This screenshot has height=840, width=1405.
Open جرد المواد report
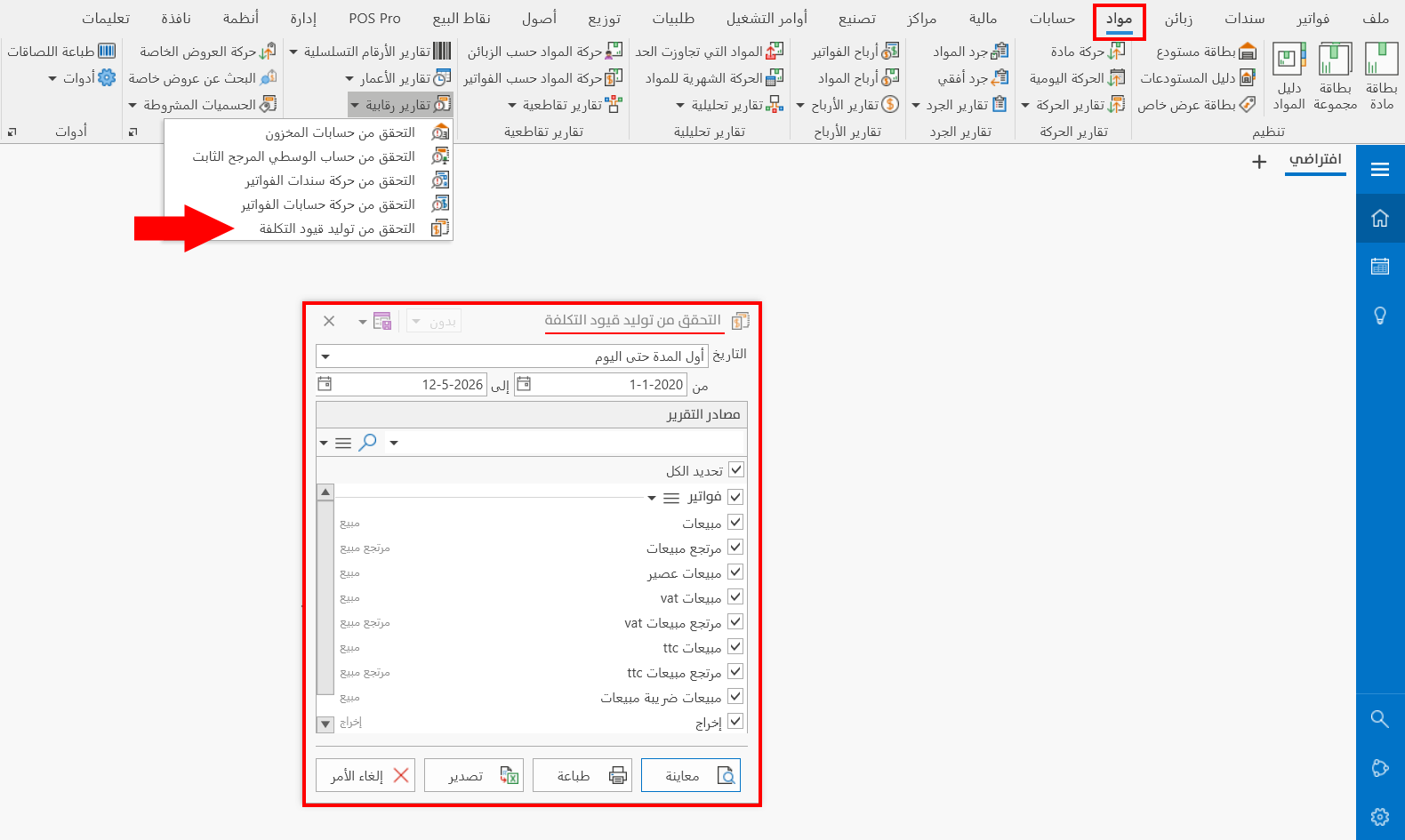[970, 52]
